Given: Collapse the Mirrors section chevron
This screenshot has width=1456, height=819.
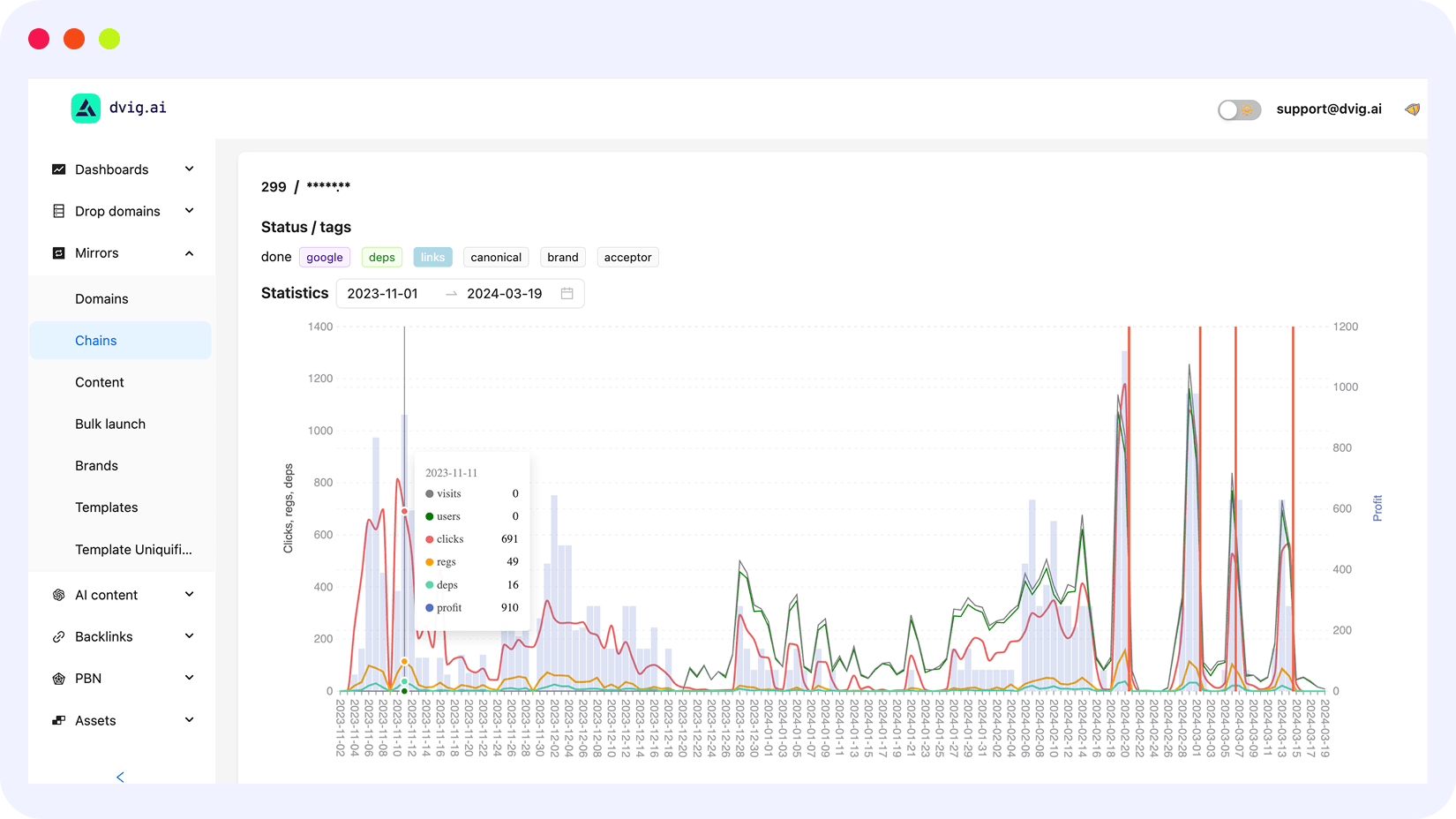Looking at the screenshot, I should [189, 253].
